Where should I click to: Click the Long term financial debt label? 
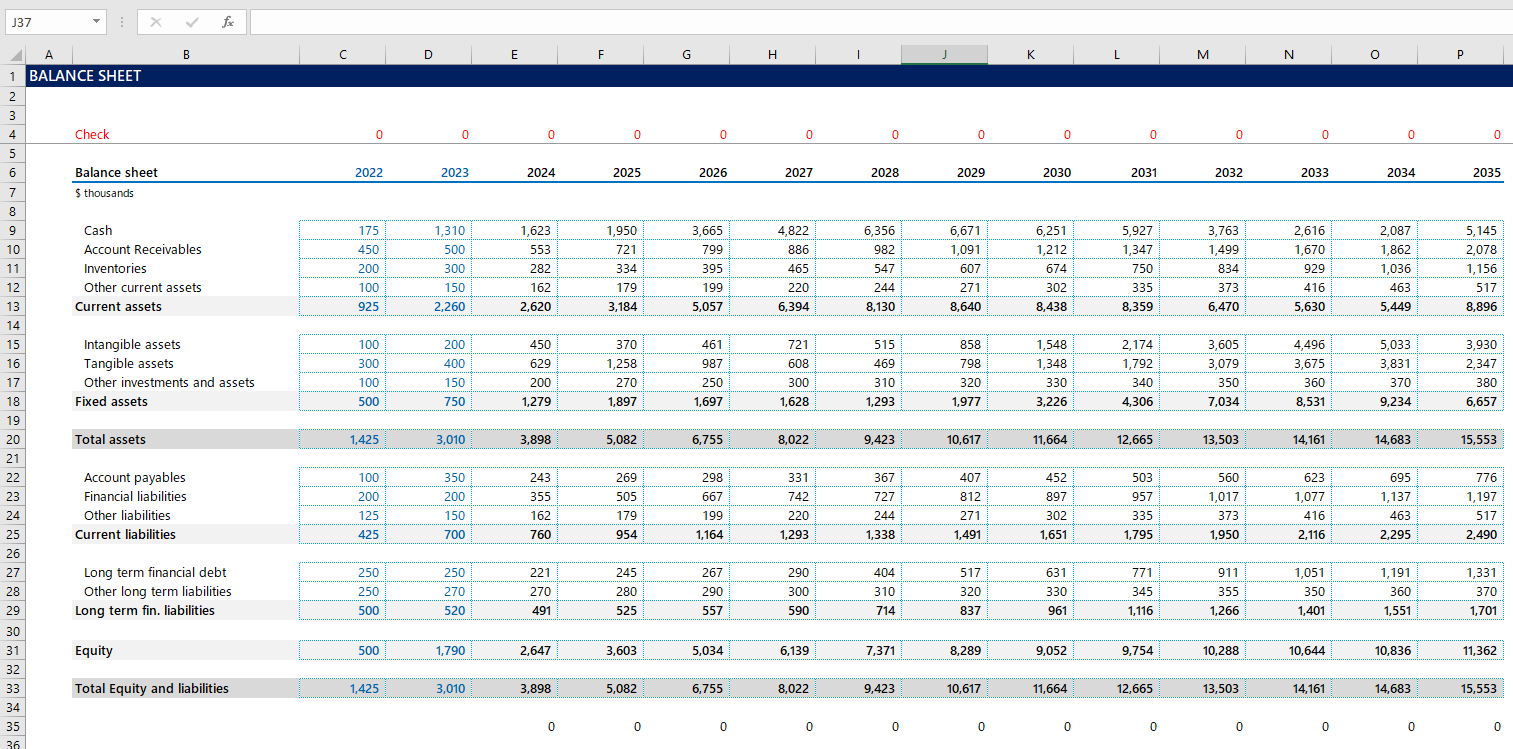155,573
